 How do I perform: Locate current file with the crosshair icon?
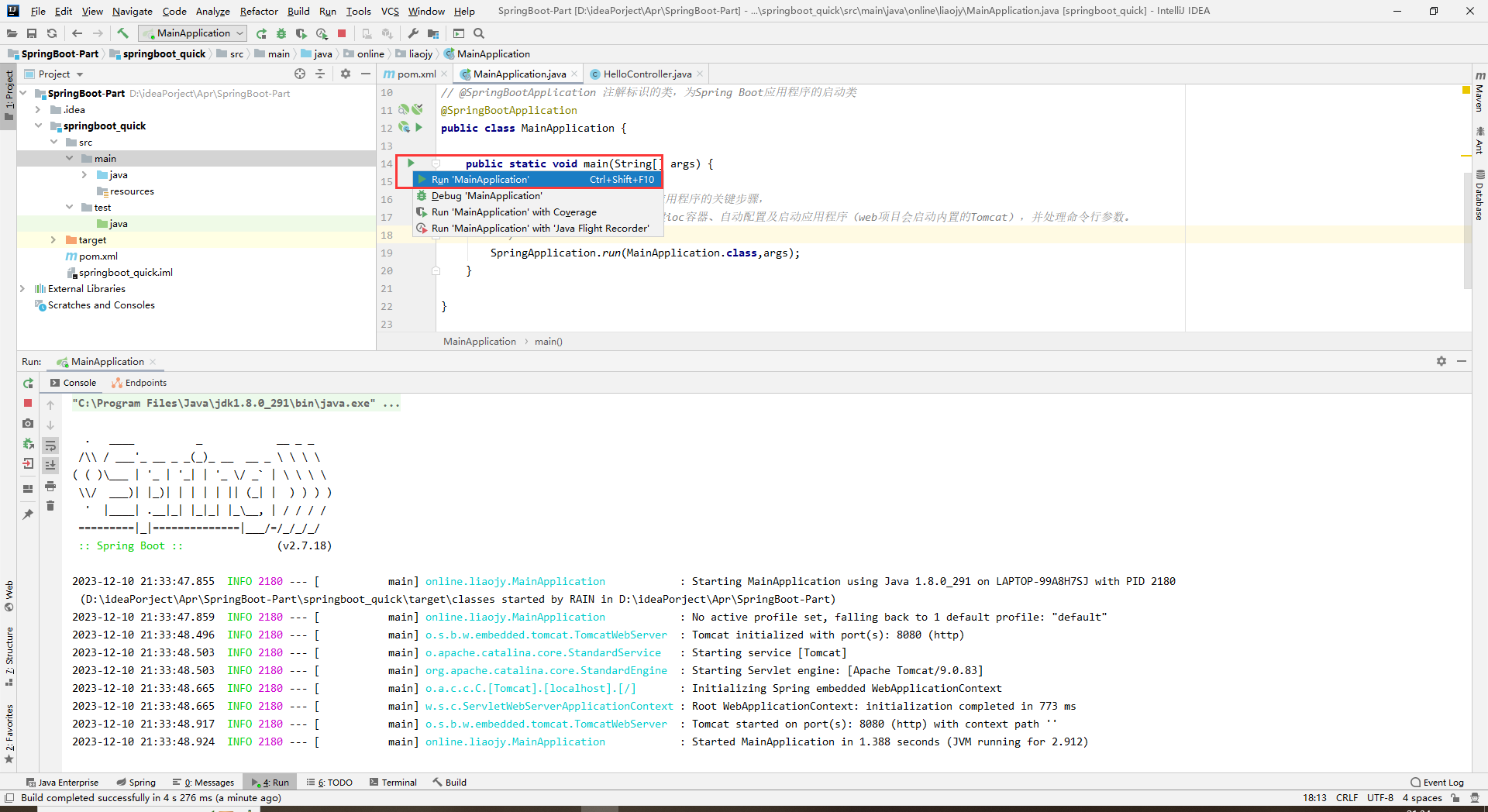(300, 74)
